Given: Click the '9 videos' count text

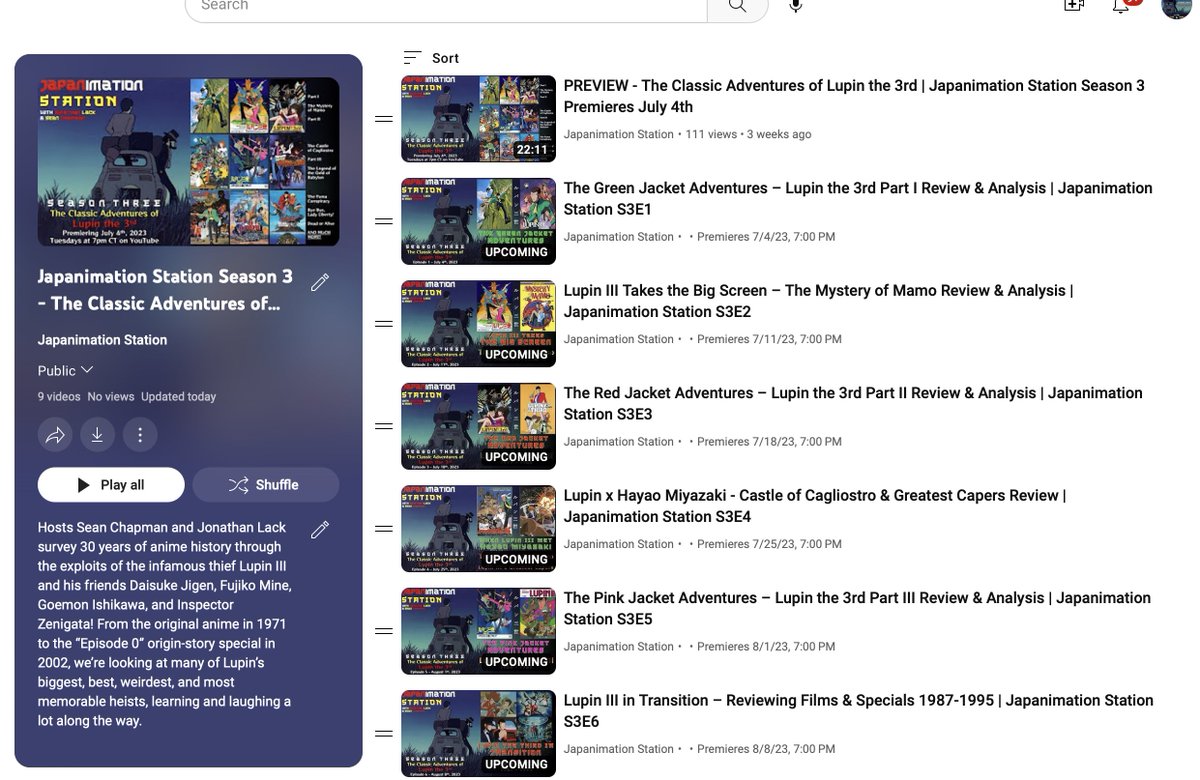Looking at the screenshot, I should coord(59,397).
